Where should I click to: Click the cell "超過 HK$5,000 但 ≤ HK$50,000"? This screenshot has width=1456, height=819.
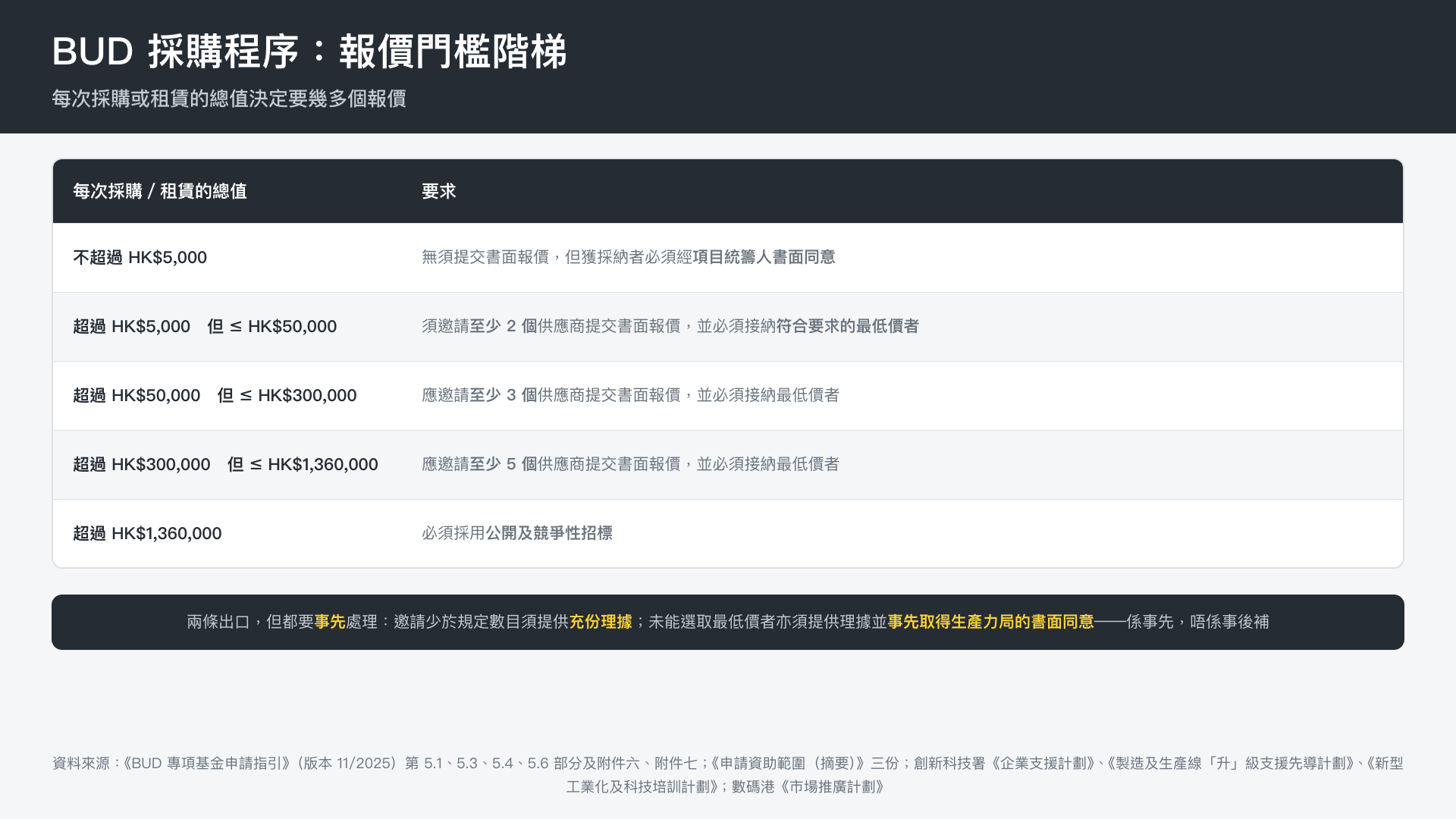coord(205,326)
